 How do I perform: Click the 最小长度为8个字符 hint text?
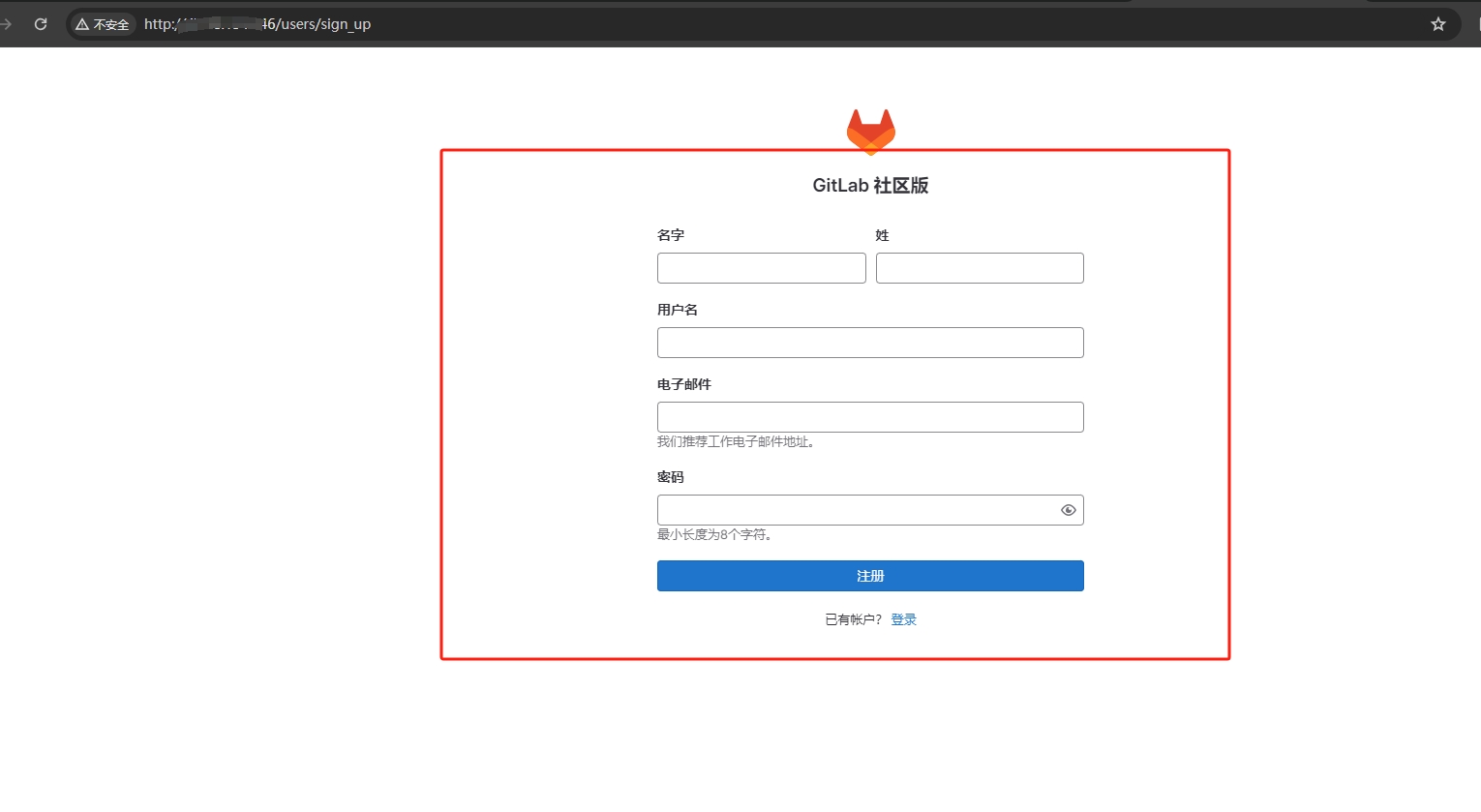[x=714, y=534]
